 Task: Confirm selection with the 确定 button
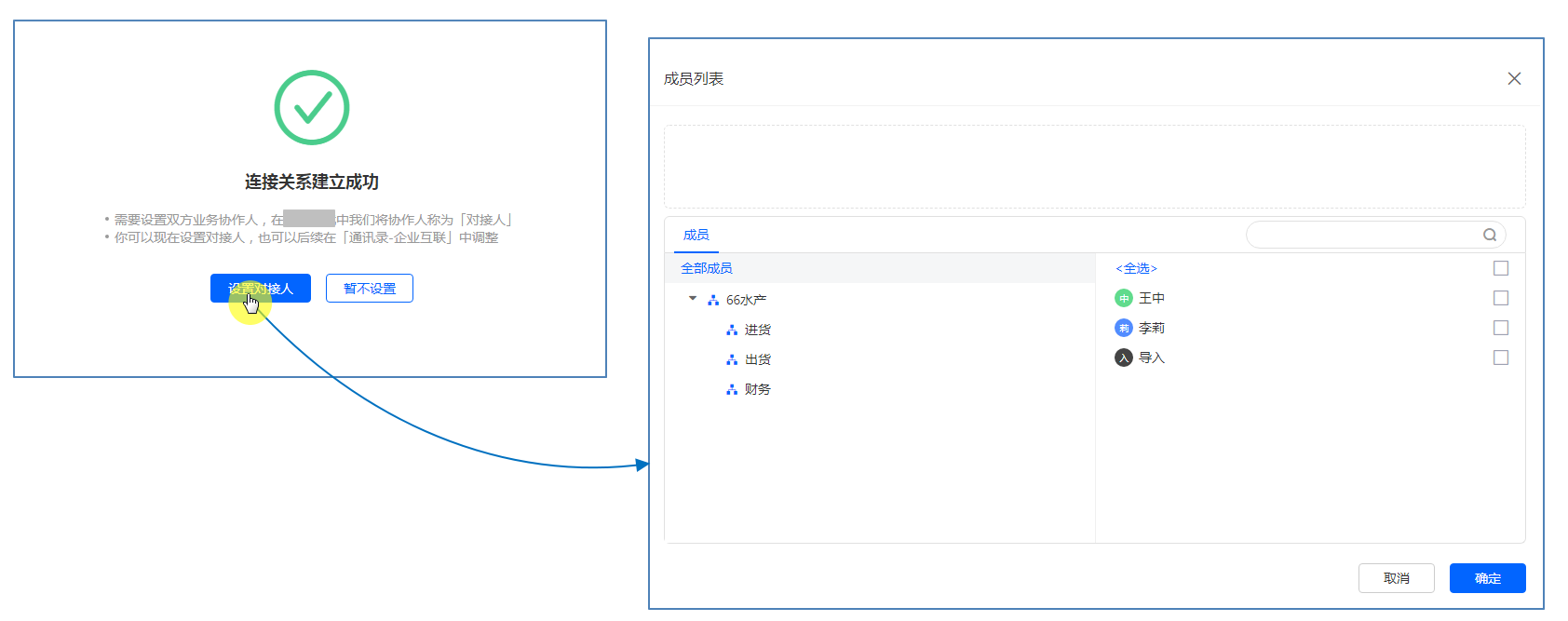(1487, 578)
